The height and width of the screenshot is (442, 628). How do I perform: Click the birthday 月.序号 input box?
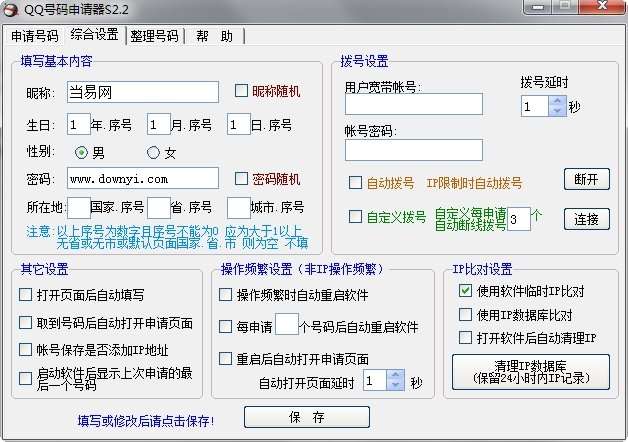tap(159, 125)
